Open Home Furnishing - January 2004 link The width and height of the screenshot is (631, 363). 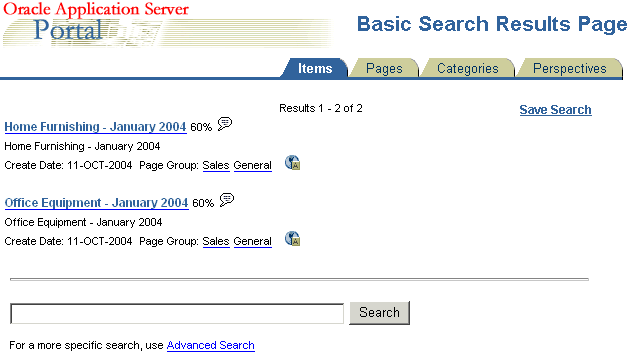pyautogui.click(x=95, y=127)
